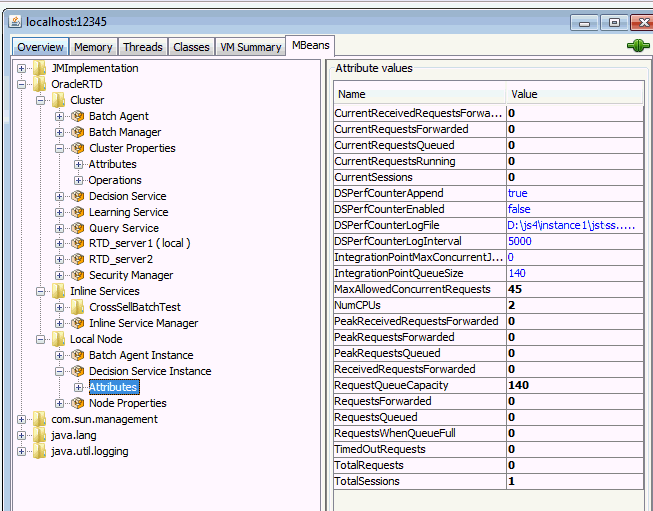Expand Operations under Cluster Properties
The width and height of the screenshot is (653, 511).
[x=78, y=180]
